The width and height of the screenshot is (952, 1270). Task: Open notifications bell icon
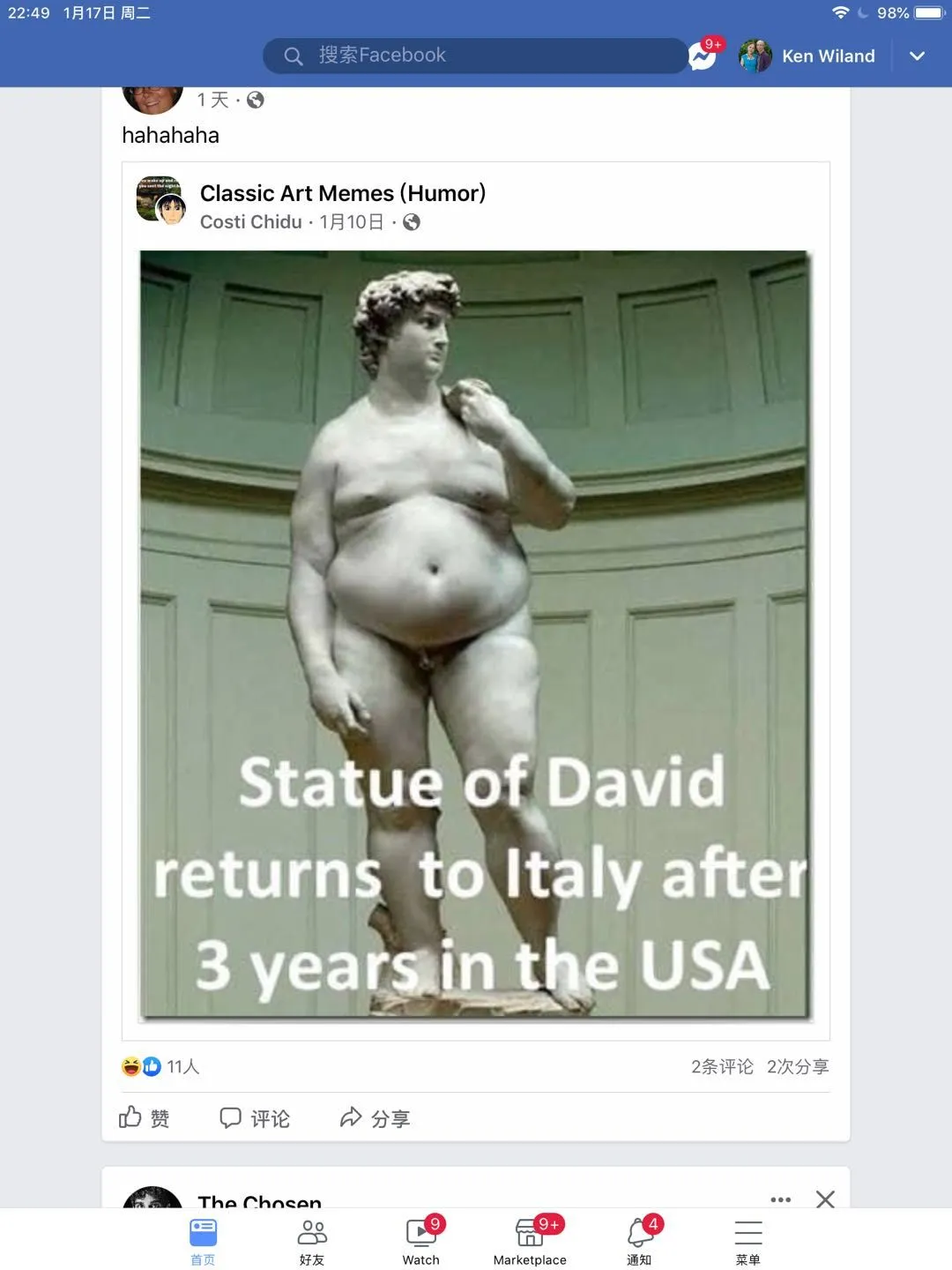[640, 1241]
